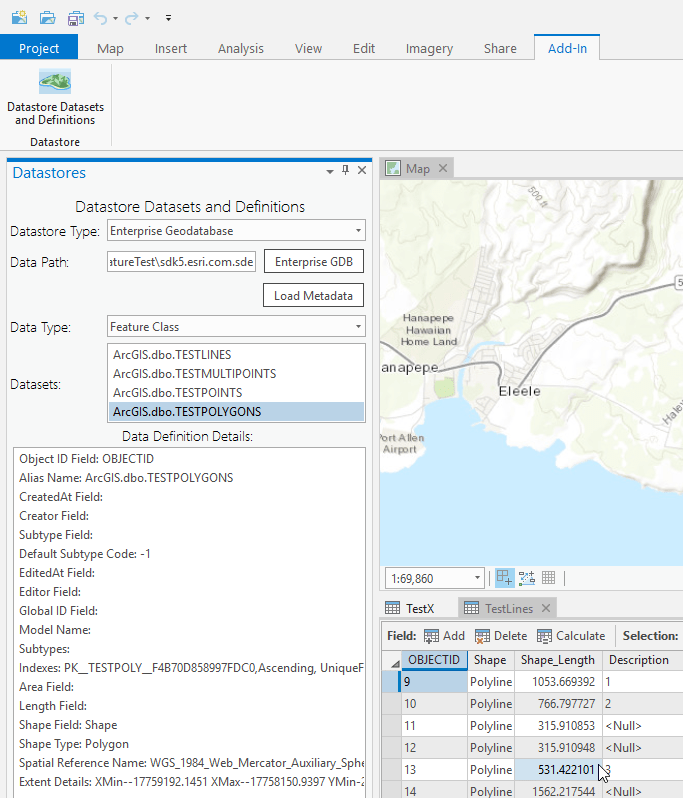
Task: Expand the Datastore Type dropdown
Action: (358, 231)
